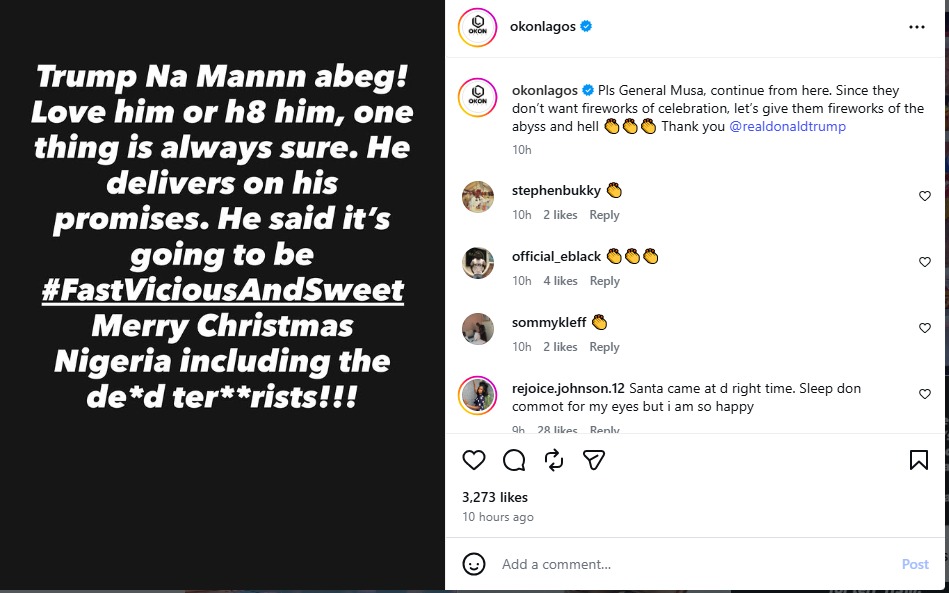Viewport: 949px width, 593px height.
Task: Open the comment bubble icon
Action: pyautogui.click(x=514, y=460)
